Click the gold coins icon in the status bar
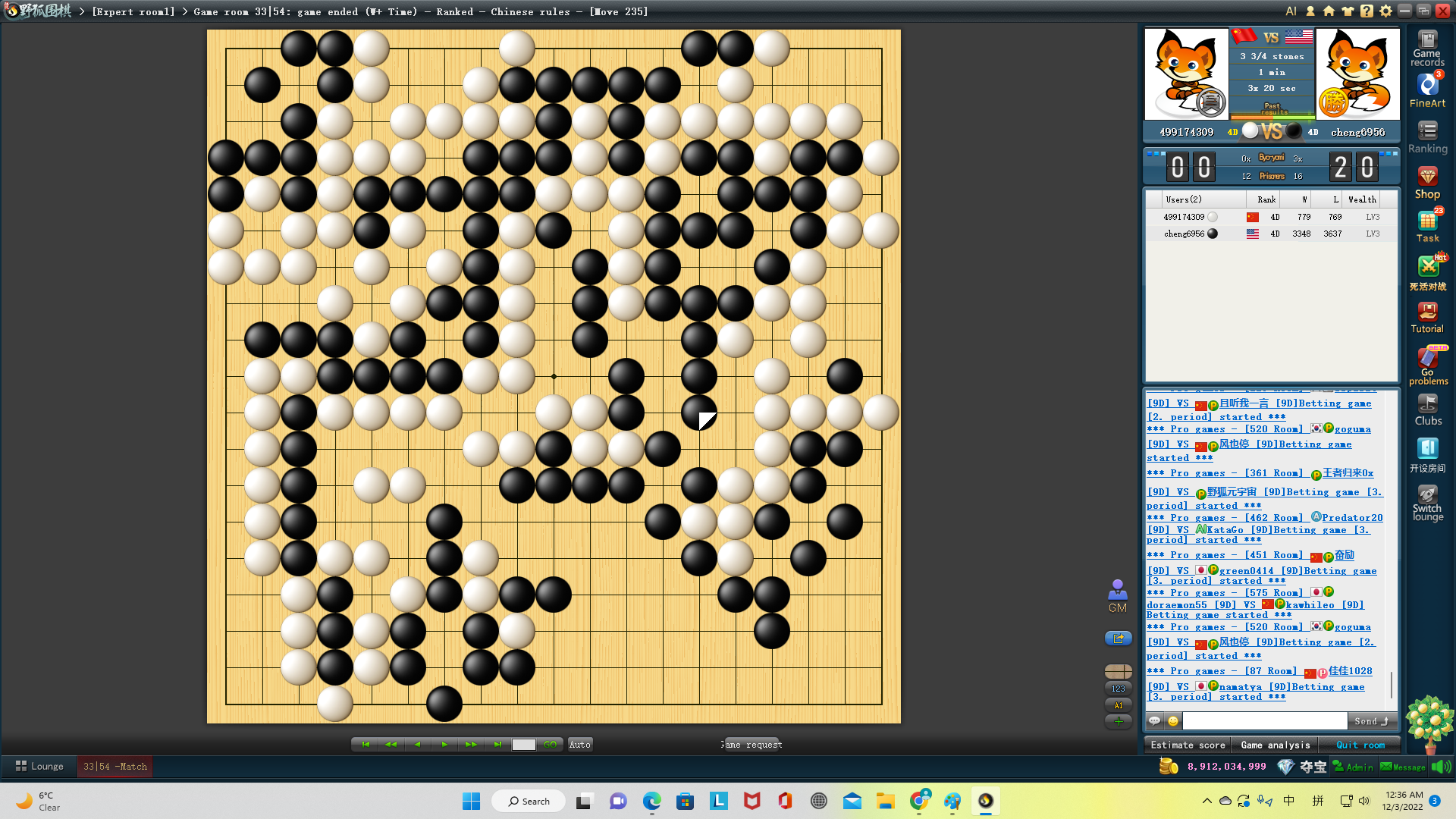 pyautogui.click(x=1169, y=767)
